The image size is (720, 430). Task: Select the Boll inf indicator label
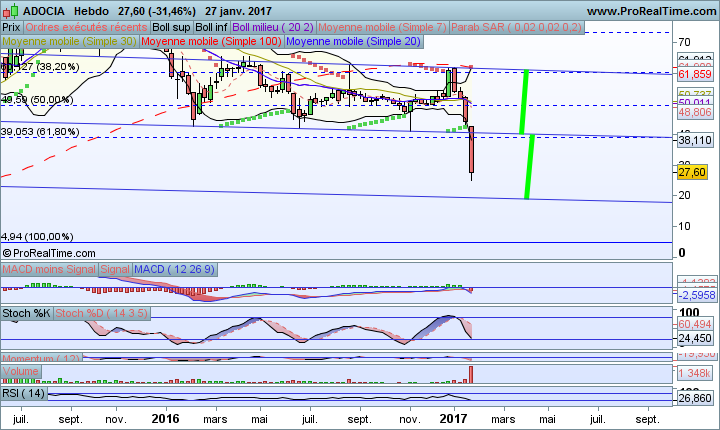click(x=211, y=27)
